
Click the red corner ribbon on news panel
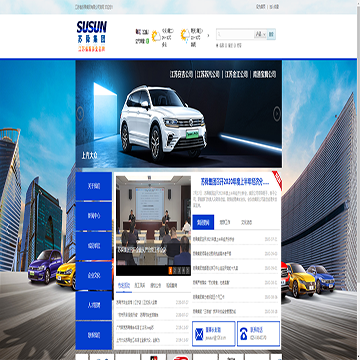click(277, 180)
